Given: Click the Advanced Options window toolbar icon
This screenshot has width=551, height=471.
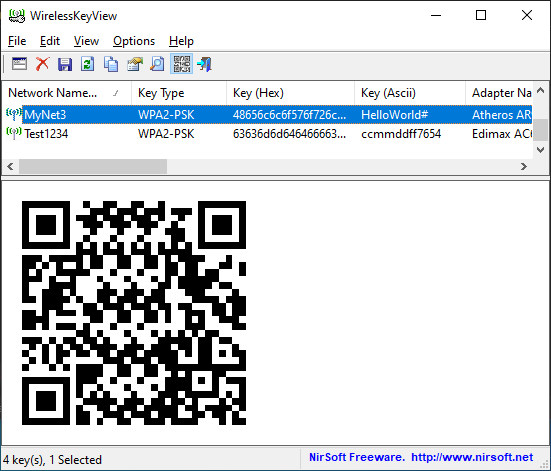Looking at the screenshot, I should [19, 64].
